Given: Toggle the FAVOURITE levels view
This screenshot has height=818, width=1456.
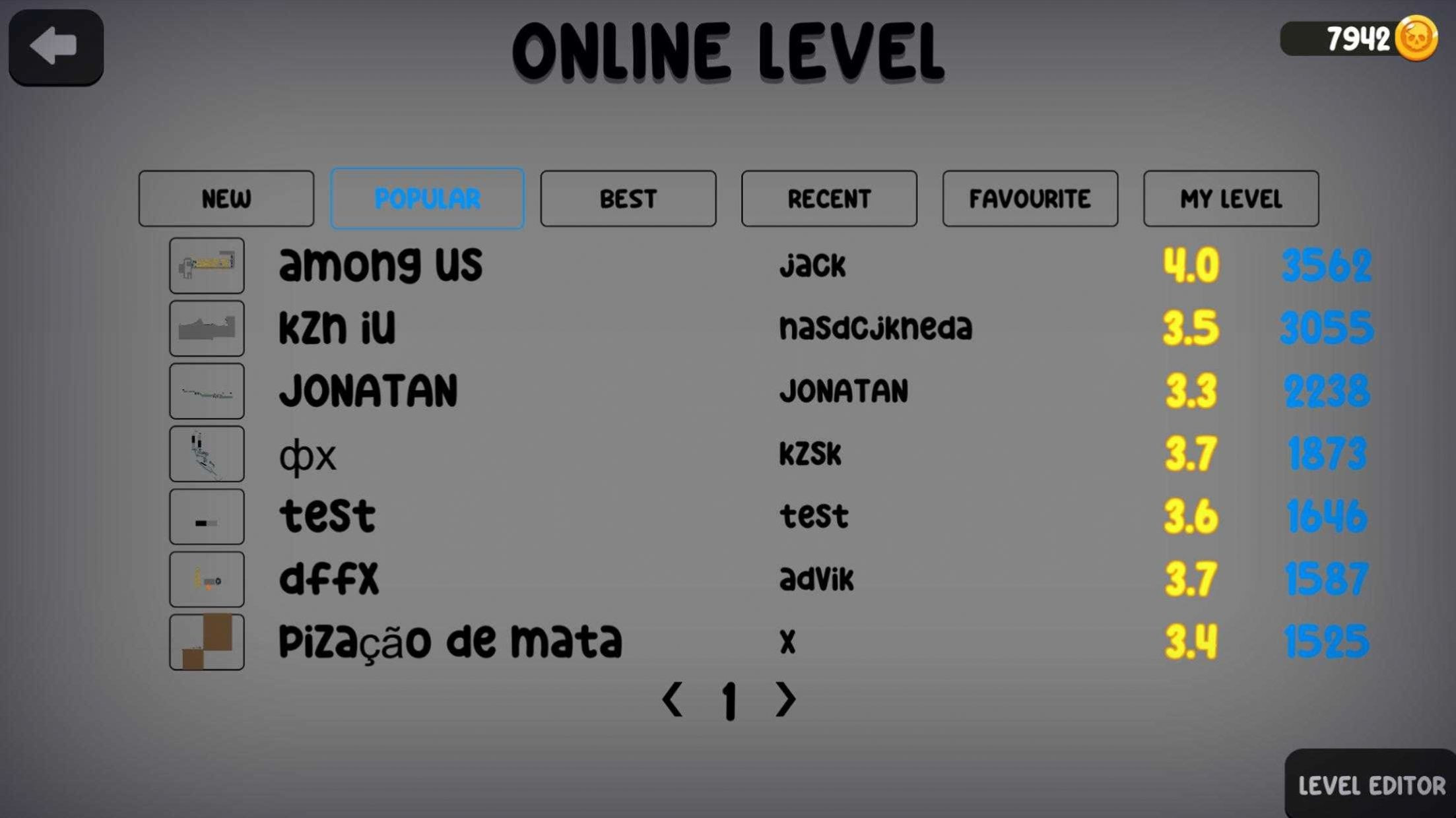Looking at the screenshot, I should pos(1029,198).
